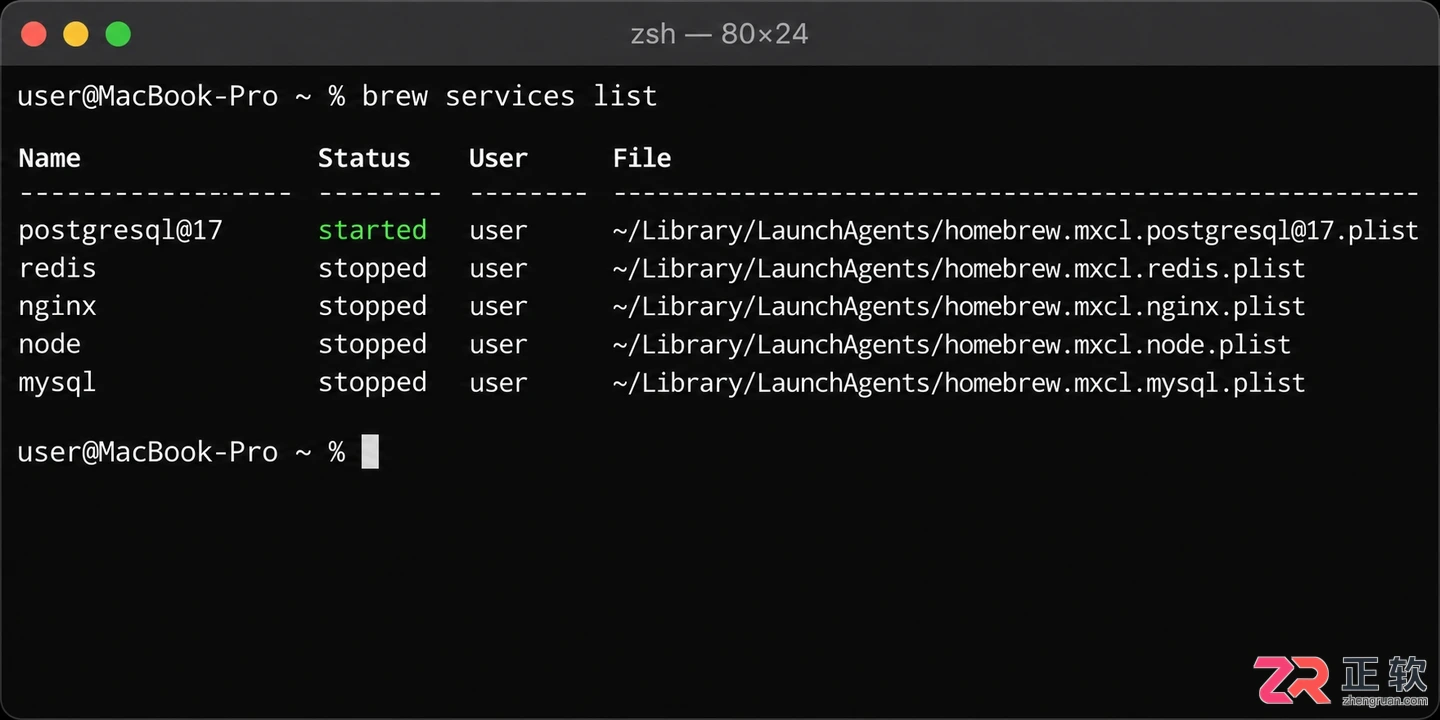Click the 'File' column header
The width and height of the screenshot is (1440, 720).
[642, 158]
